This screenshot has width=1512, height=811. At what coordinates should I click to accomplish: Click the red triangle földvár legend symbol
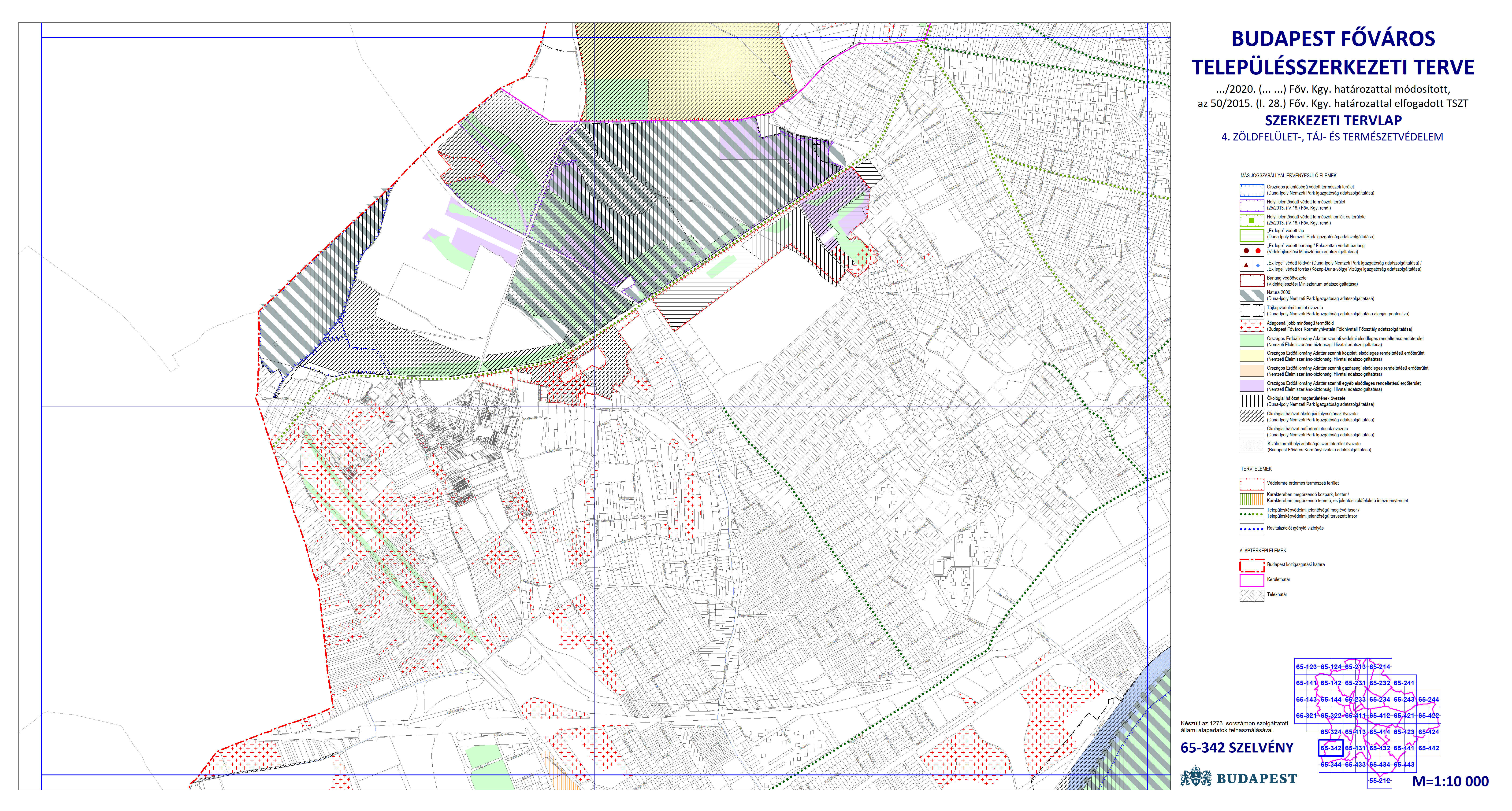tap(1246, 265)
